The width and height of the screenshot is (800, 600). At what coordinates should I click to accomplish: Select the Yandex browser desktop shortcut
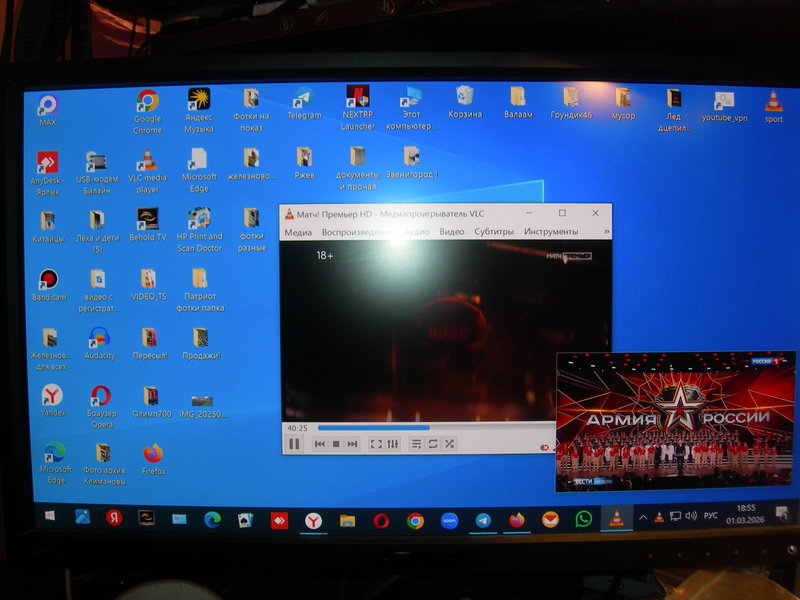[x=53, y=401]
